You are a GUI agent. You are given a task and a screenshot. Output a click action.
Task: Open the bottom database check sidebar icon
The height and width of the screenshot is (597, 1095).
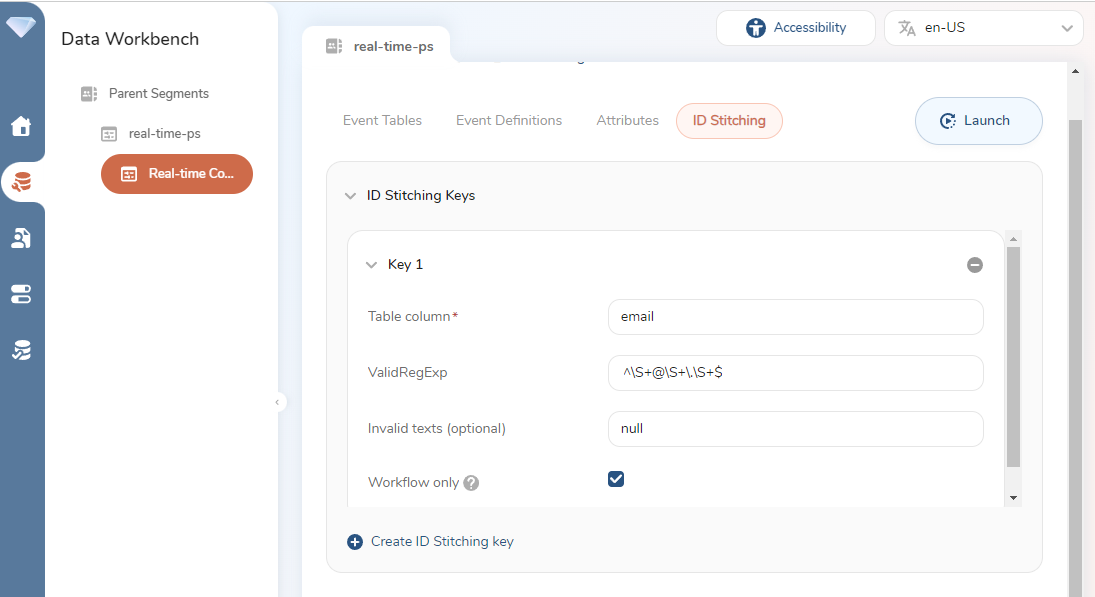pyautogui.click(x=21, y=350)
